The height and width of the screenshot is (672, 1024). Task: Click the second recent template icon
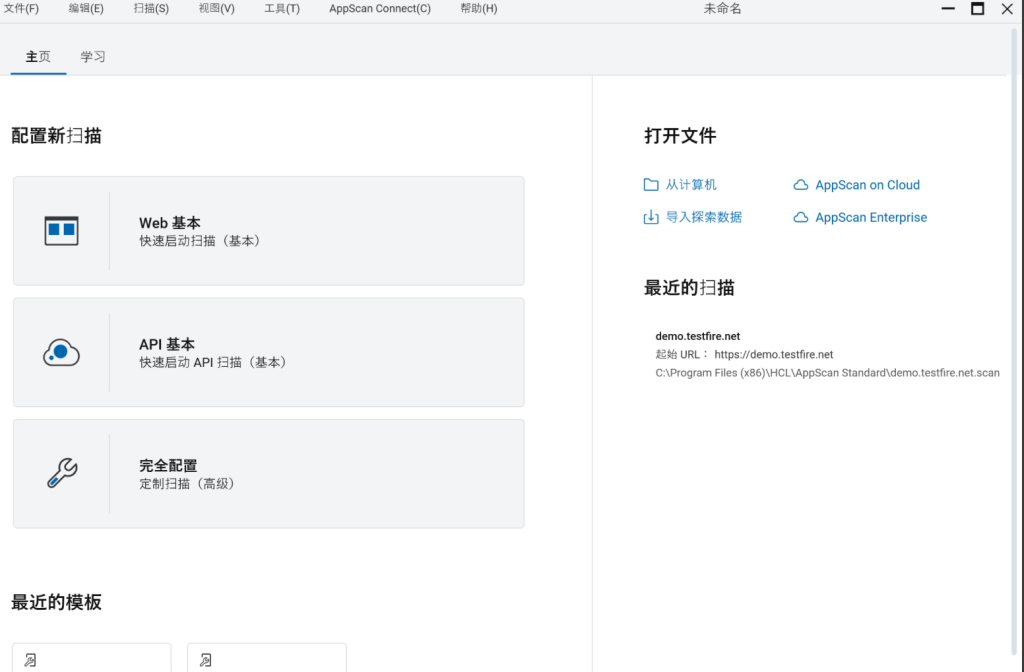(205, 659)
